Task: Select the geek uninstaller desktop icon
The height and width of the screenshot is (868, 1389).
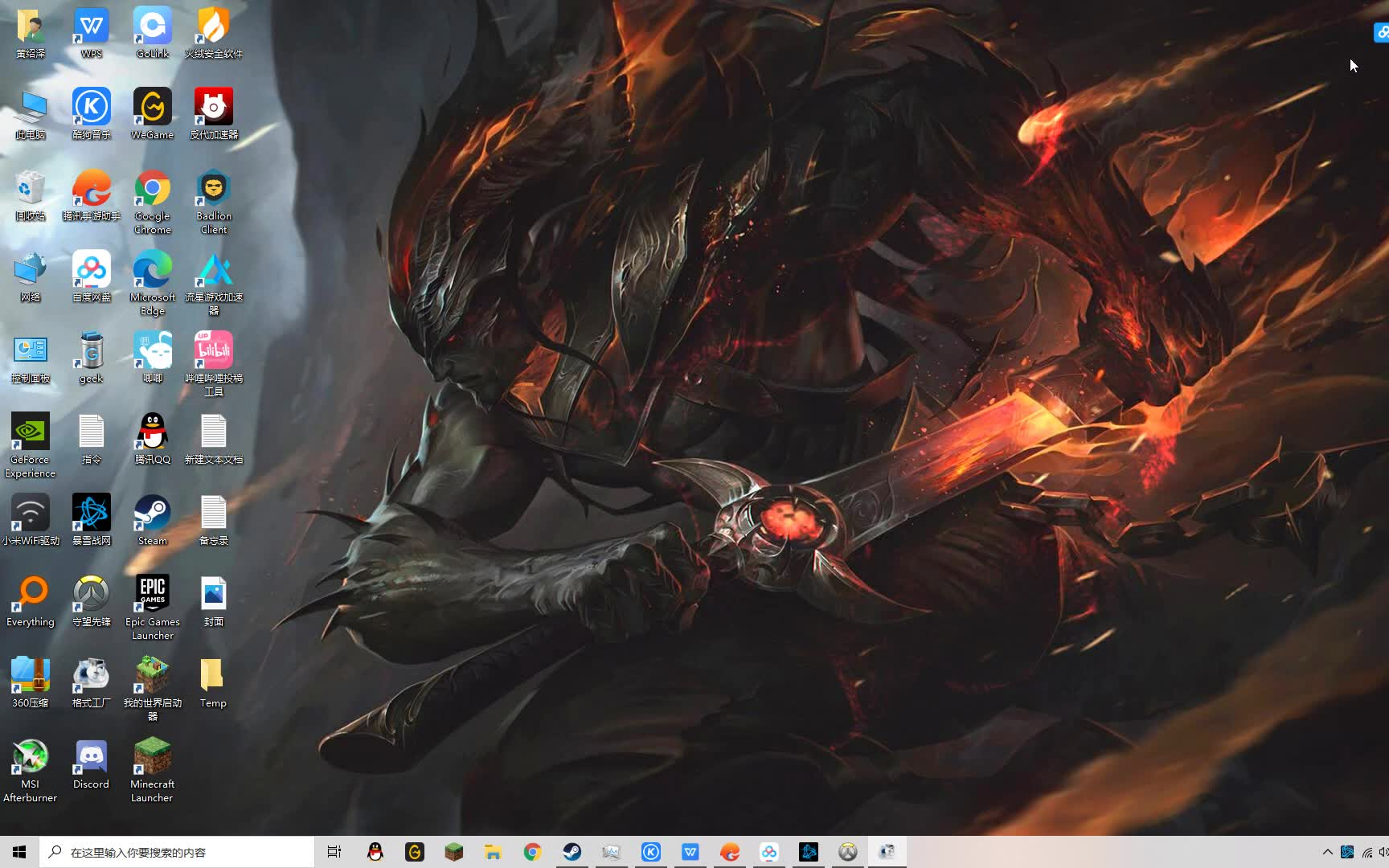Action: pos(92,358)
